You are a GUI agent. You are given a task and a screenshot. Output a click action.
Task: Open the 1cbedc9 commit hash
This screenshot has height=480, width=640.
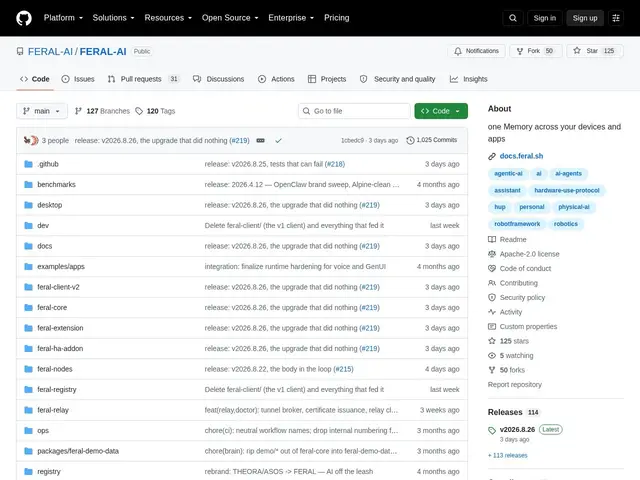[x=352, y=140]
